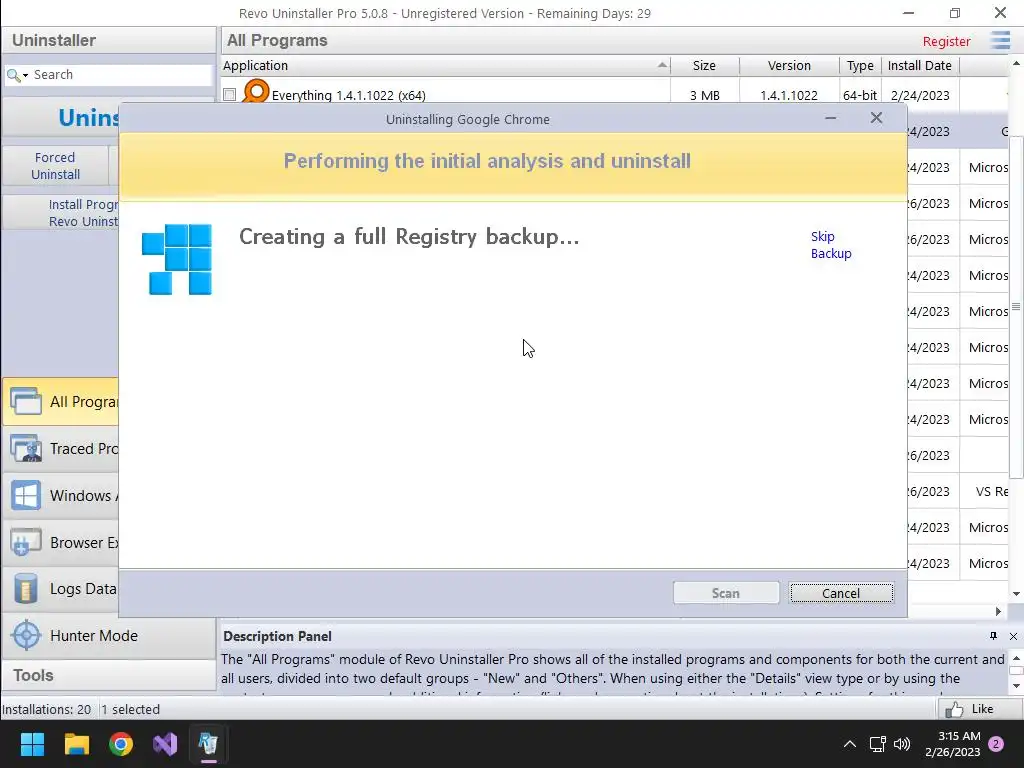Click the thumbs-up Like icon
Screen dimensions: 1024x768
pos(954,709)
